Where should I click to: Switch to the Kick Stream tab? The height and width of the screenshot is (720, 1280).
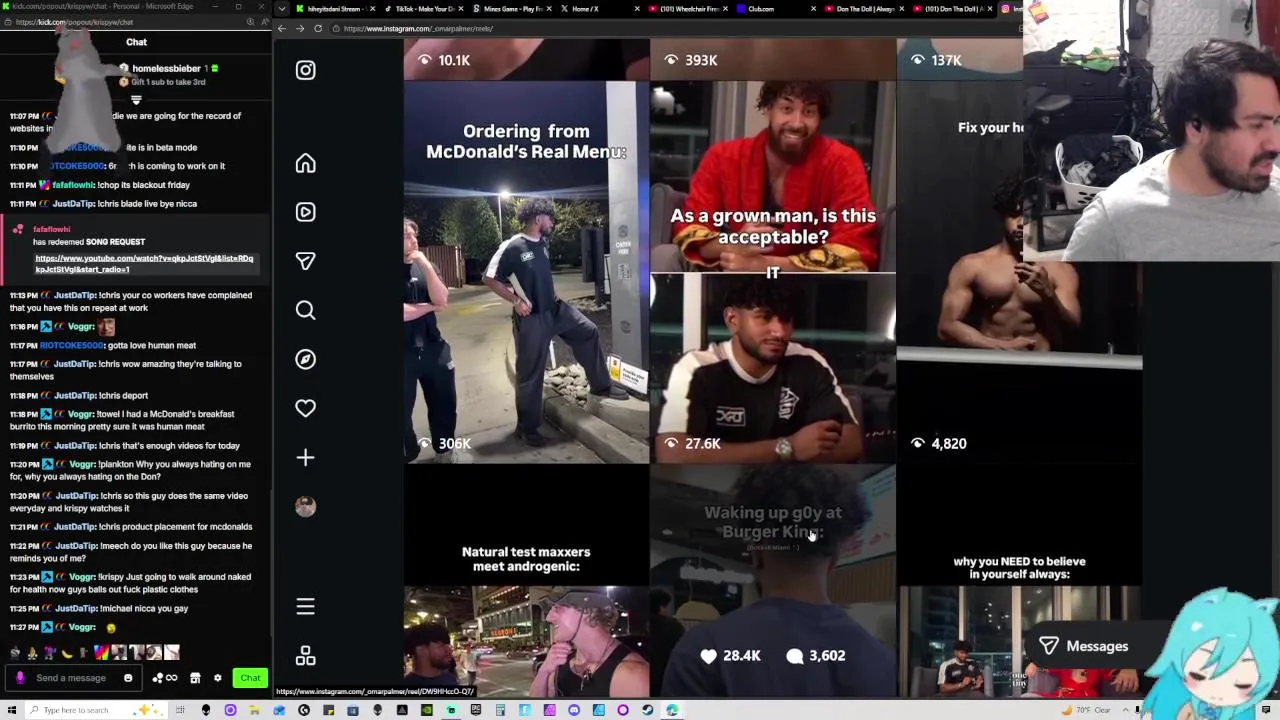point(337,9)
